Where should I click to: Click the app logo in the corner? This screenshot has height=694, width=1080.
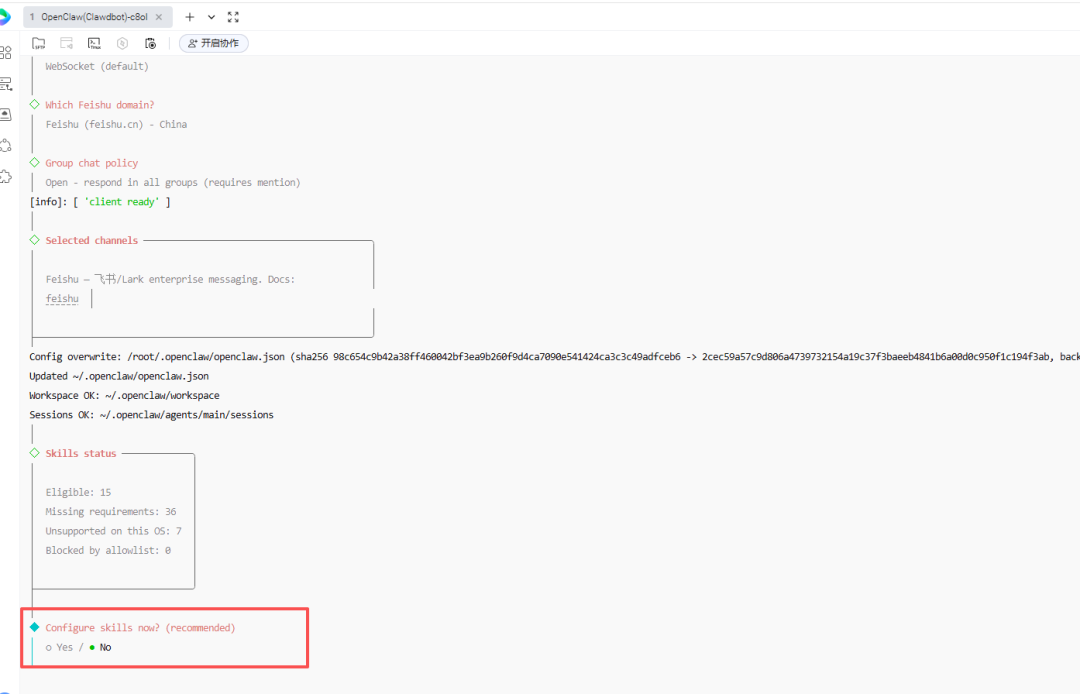4,17
